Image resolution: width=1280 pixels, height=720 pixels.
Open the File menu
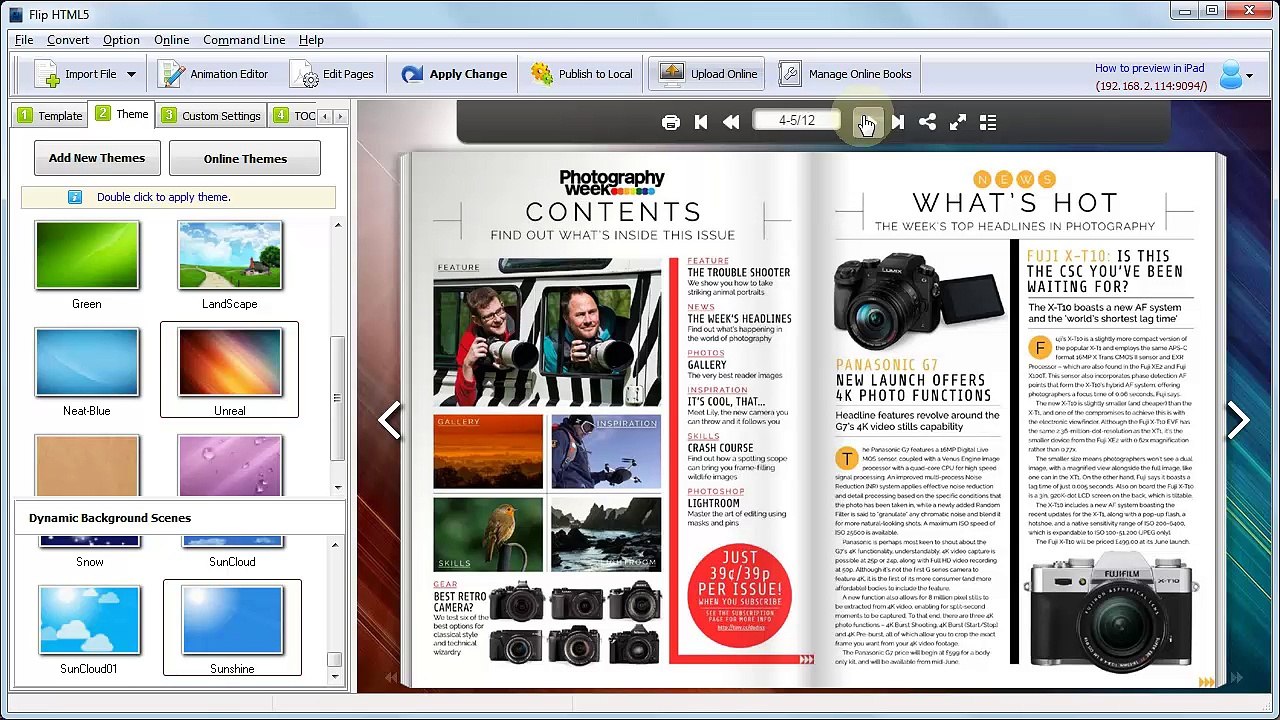click(24, 40)
